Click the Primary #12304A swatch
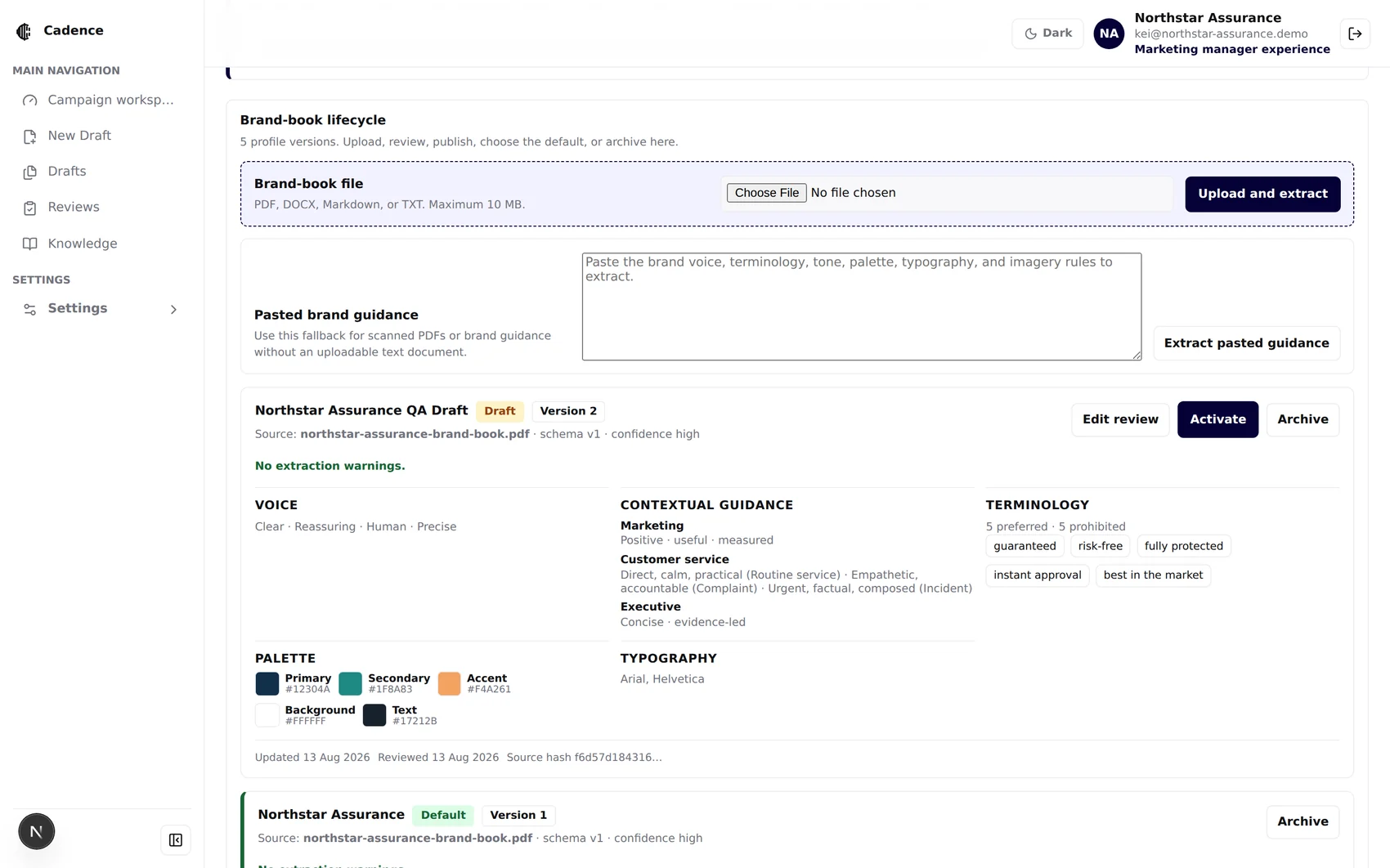The height and width of the screenshot is (868, 1390). 267,683
